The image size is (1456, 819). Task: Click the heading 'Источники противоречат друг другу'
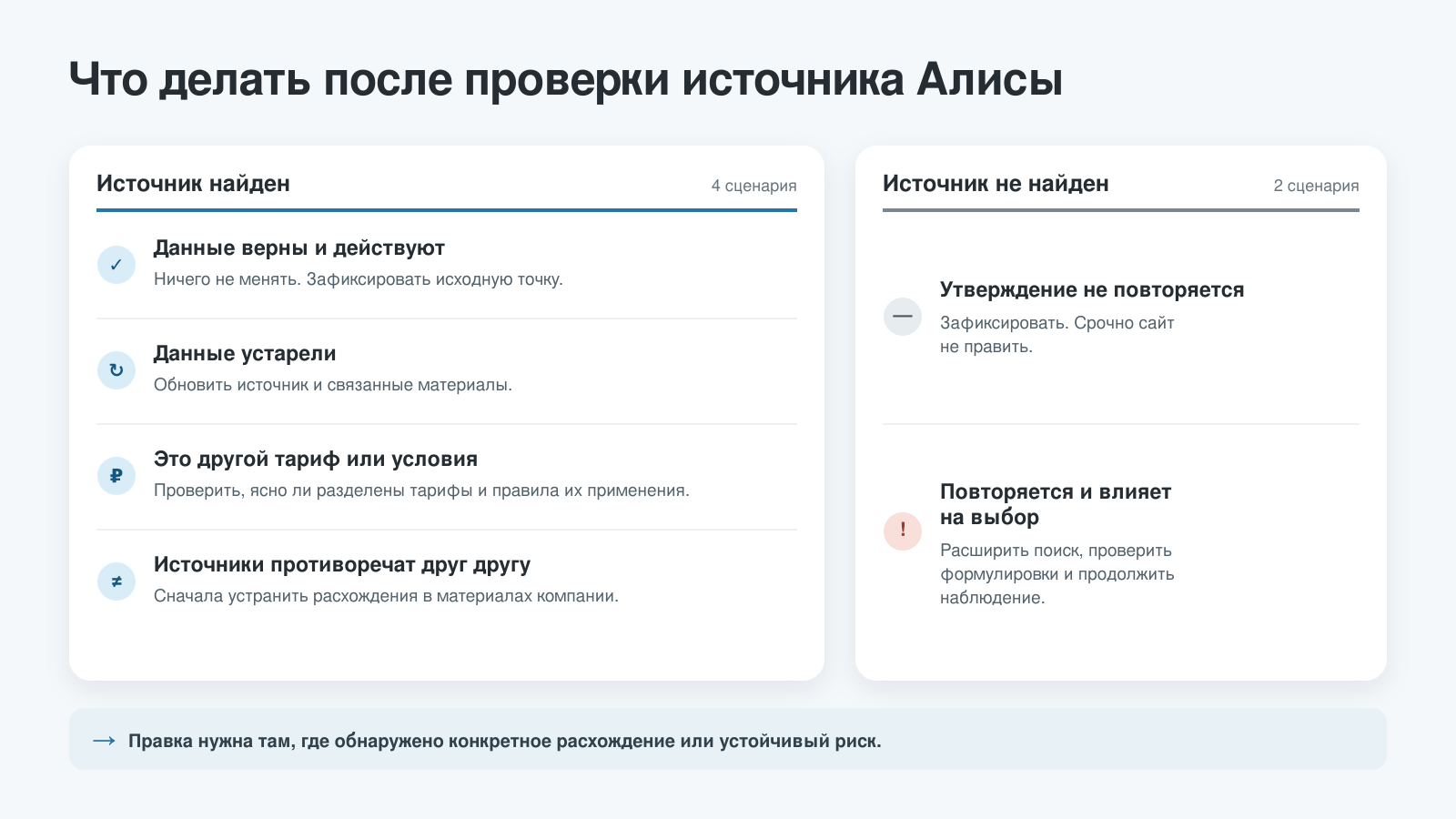pos(342,564)
